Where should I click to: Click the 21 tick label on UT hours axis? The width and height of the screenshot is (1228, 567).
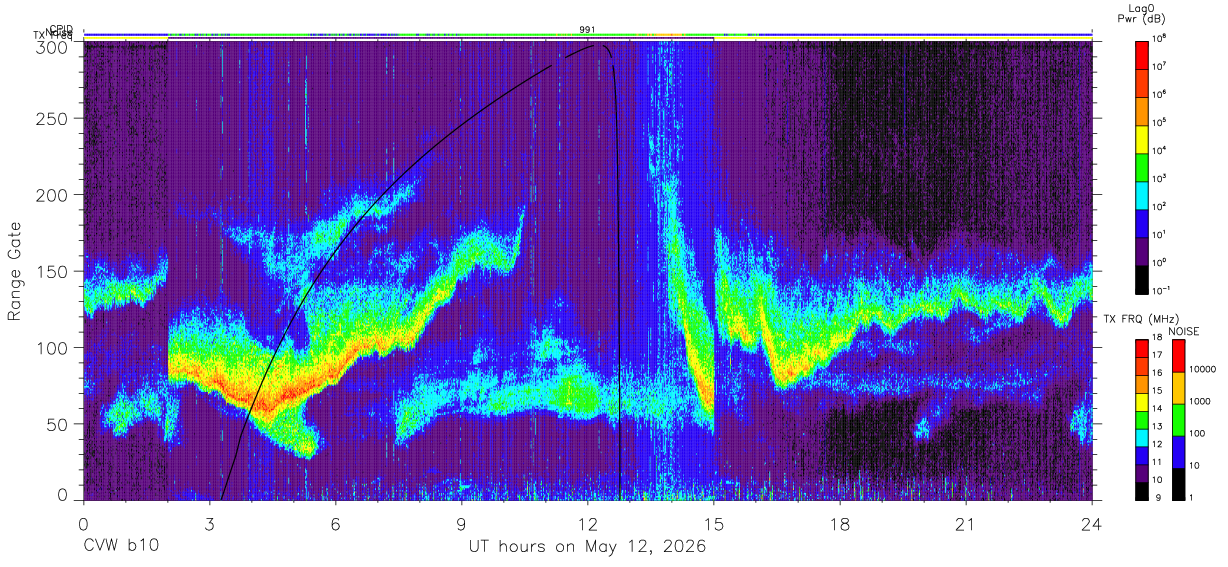(966, 524)
